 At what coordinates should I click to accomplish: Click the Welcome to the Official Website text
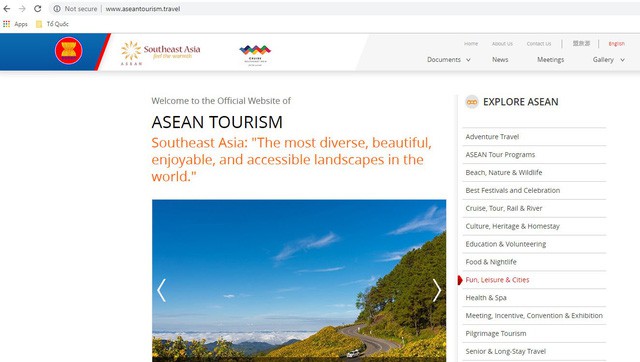pos(221,101)
